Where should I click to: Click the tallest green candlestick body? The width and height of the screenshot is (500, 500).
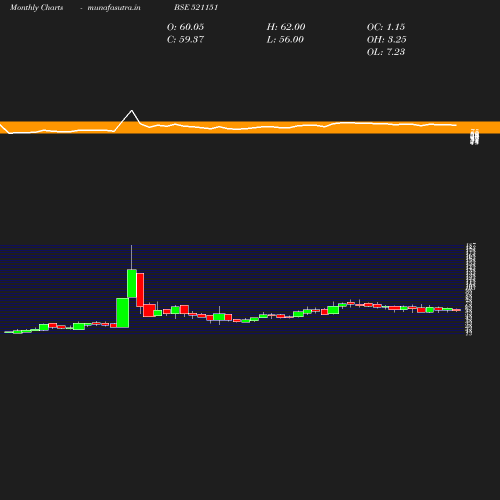coord(123,313)
